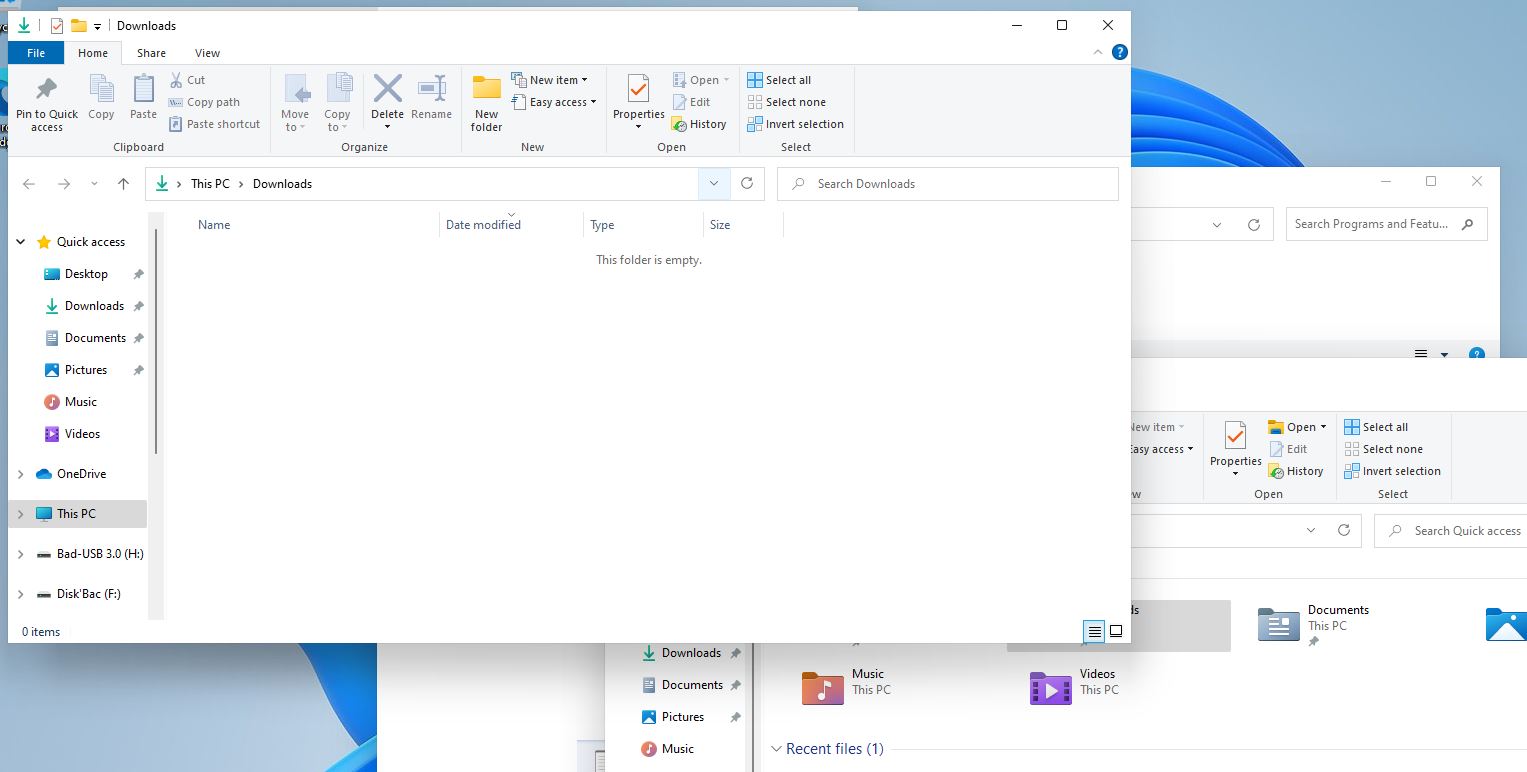Image resolution: width=1527 pixels, height=772 pixels.
Task: Click Properties icon in quick access toolbar
Action: pos(57,26)
